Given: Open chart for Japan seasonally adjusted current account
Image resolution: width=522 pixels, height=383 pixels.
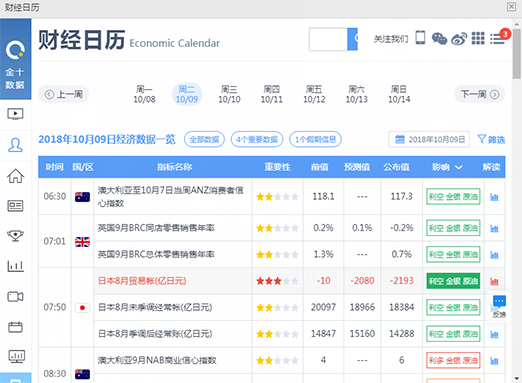Looking at the screenshot, I should (494, 334).
